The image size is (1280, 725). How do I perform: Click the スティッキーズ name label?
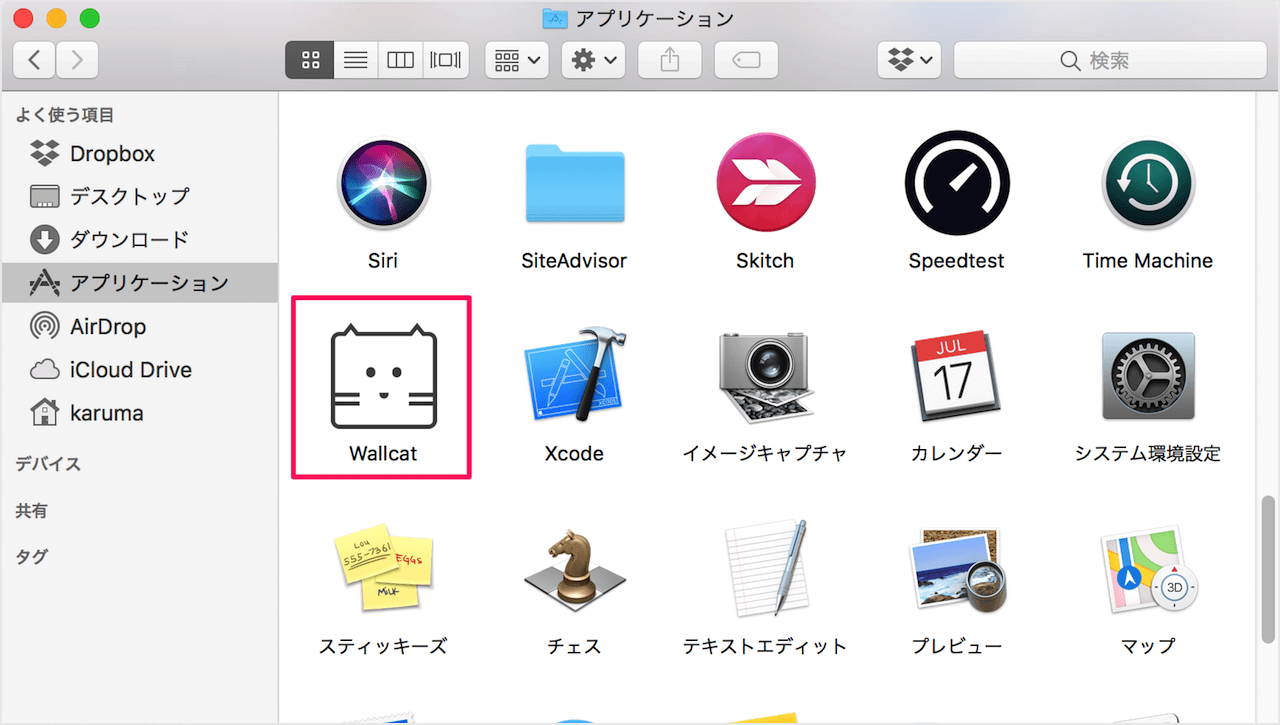[x=383, y=646]
